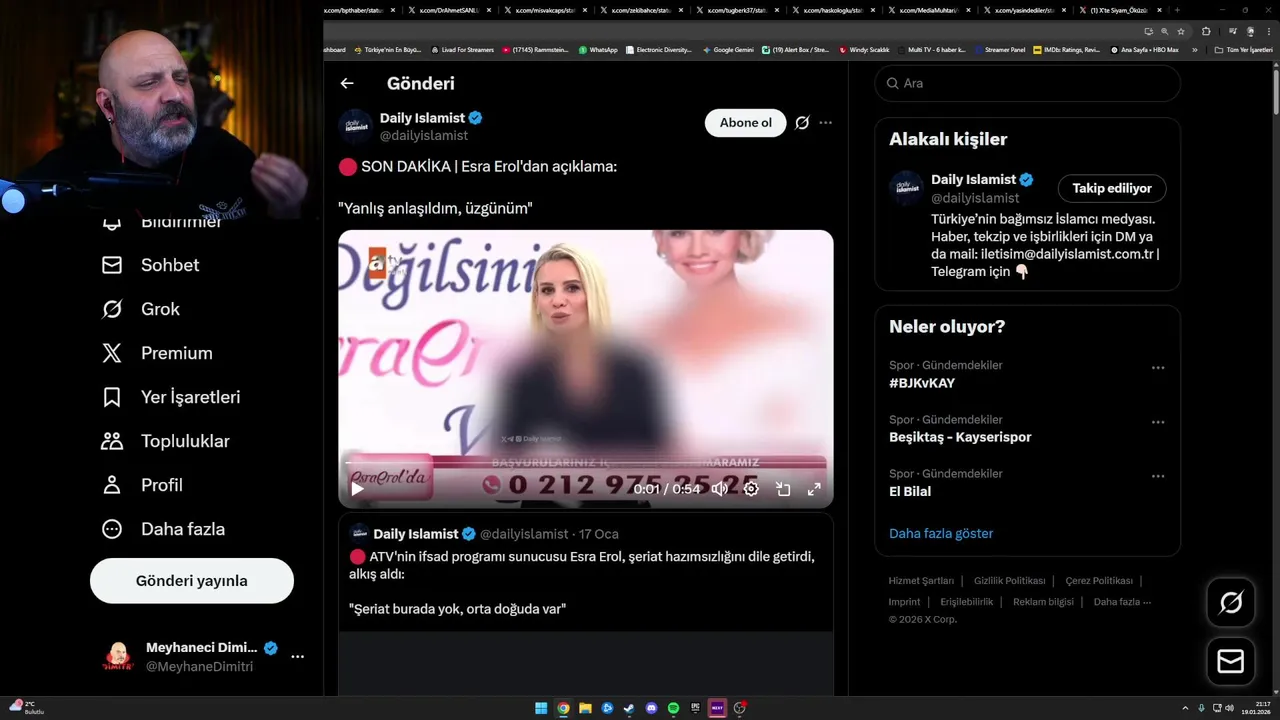Open options dots for El Bilal trend
1280x720 pixels.
click(1158, 476)
